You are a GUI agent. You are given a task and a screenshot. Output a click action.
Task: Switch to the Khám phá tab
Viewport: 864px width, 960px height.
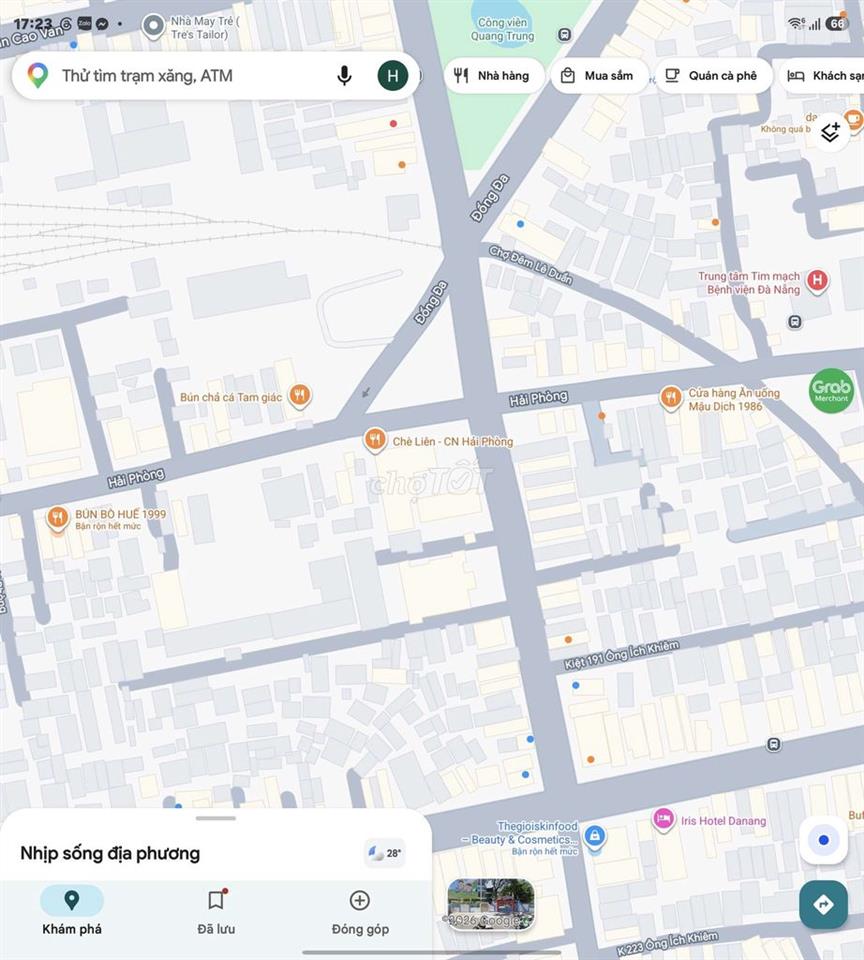point(72,910)
